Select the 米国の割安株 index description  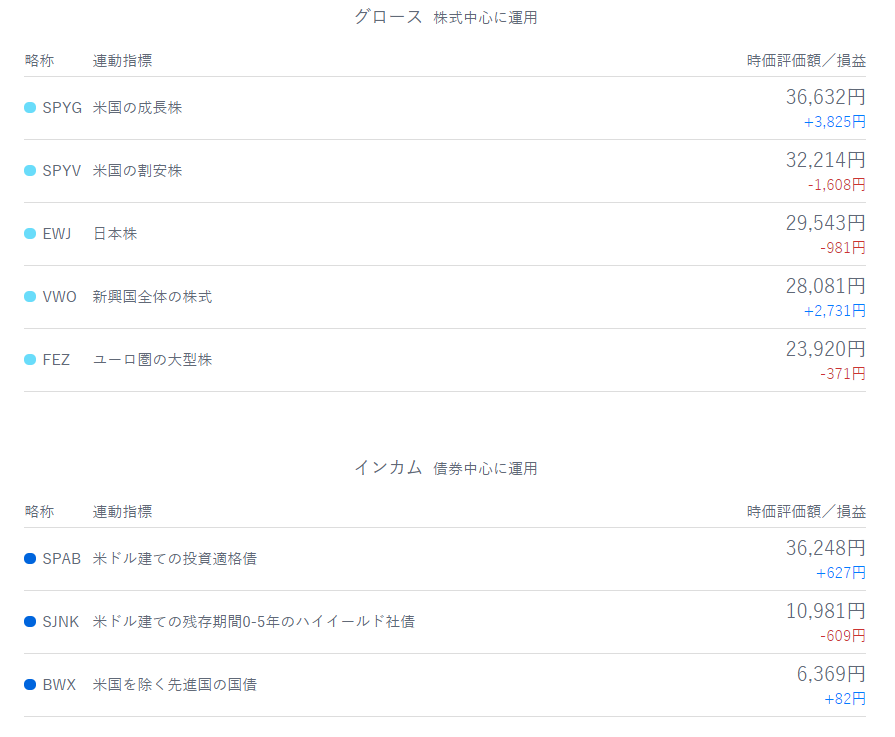click(x=137, y=171)
